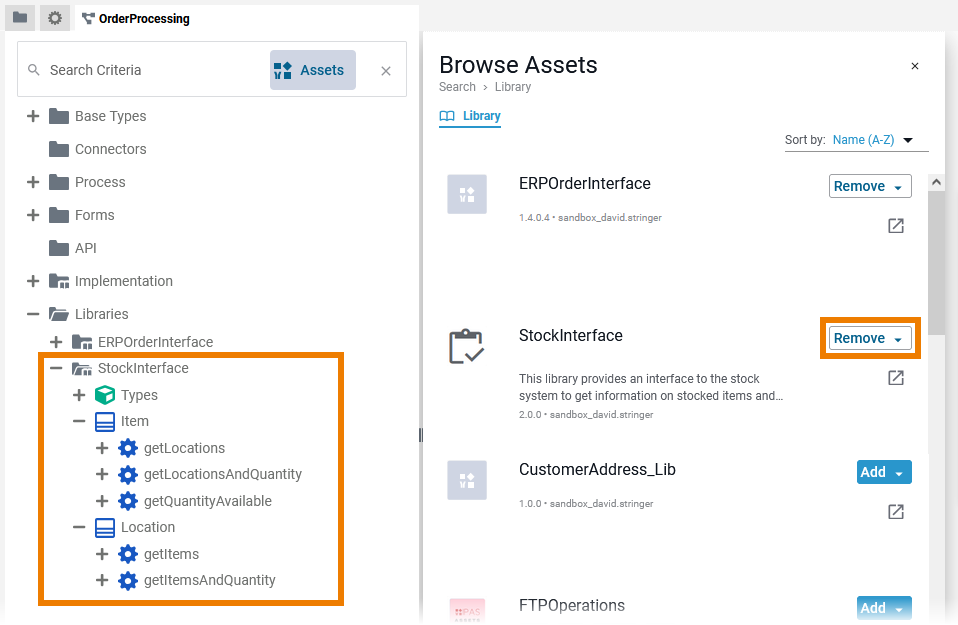Toggle the Assets filter button
Viewport: 958px width, 625px height.
(x=313, y=70)
